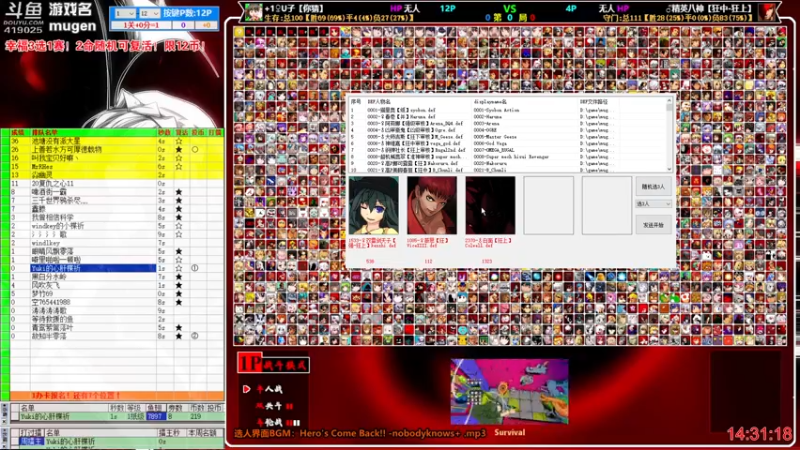This screenshot has width=800, height=450.
Task: Select the windlkey queue row
Action: point(116,243)
